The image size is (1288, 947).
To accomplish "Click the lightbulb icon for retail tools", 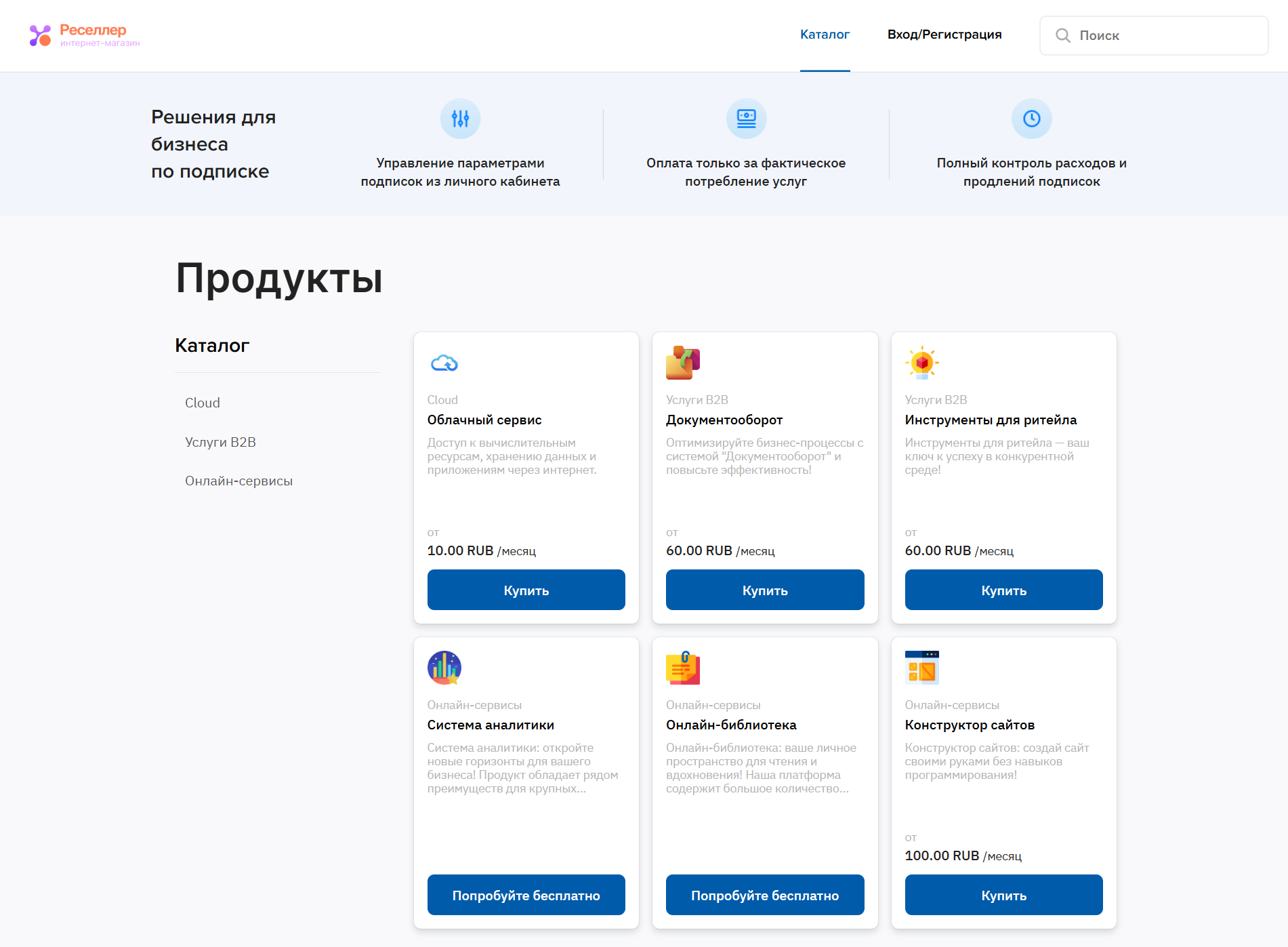I will [x=921, y=363].
